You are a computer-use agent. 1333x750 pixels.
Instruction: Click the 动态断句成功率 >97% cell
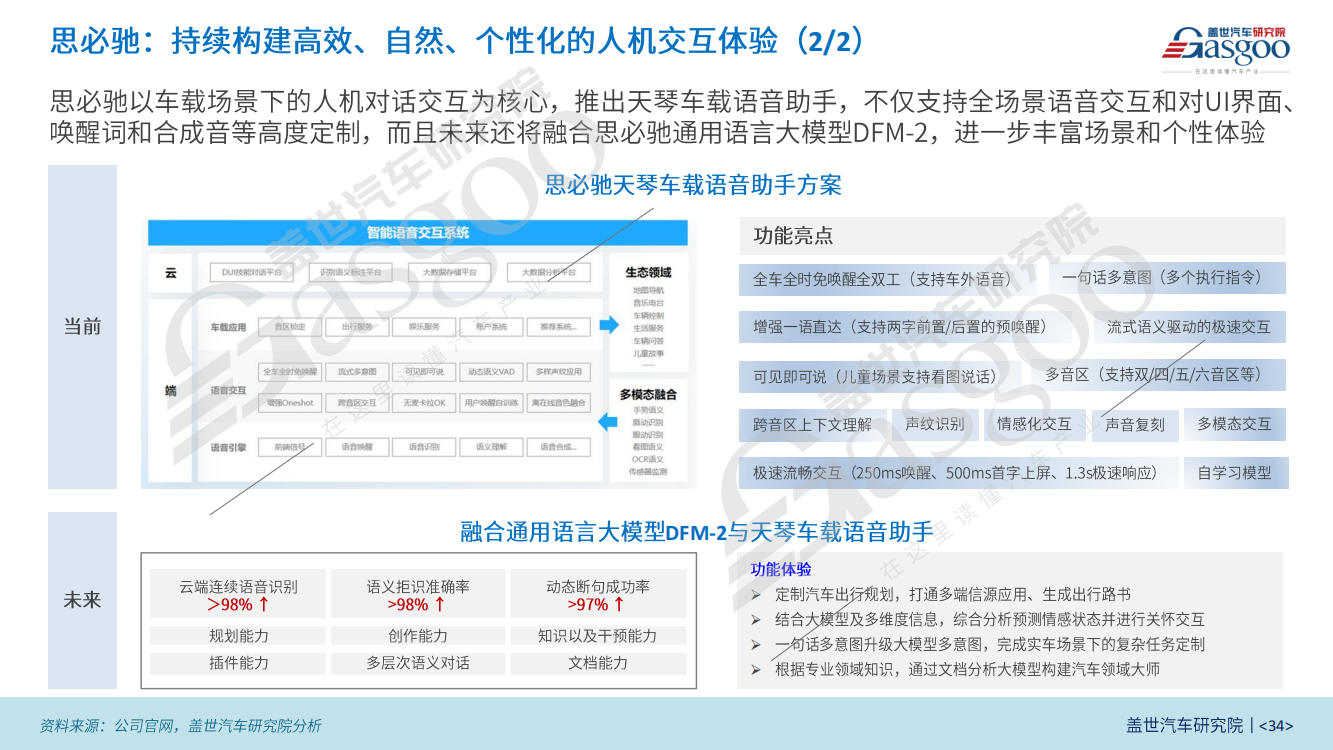[x=598, y=595]
